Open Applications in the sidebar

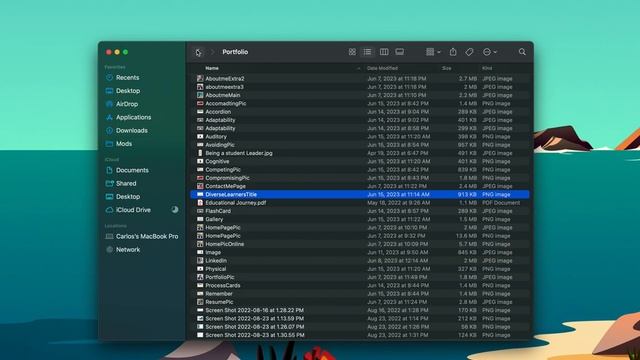pos(133,117)
